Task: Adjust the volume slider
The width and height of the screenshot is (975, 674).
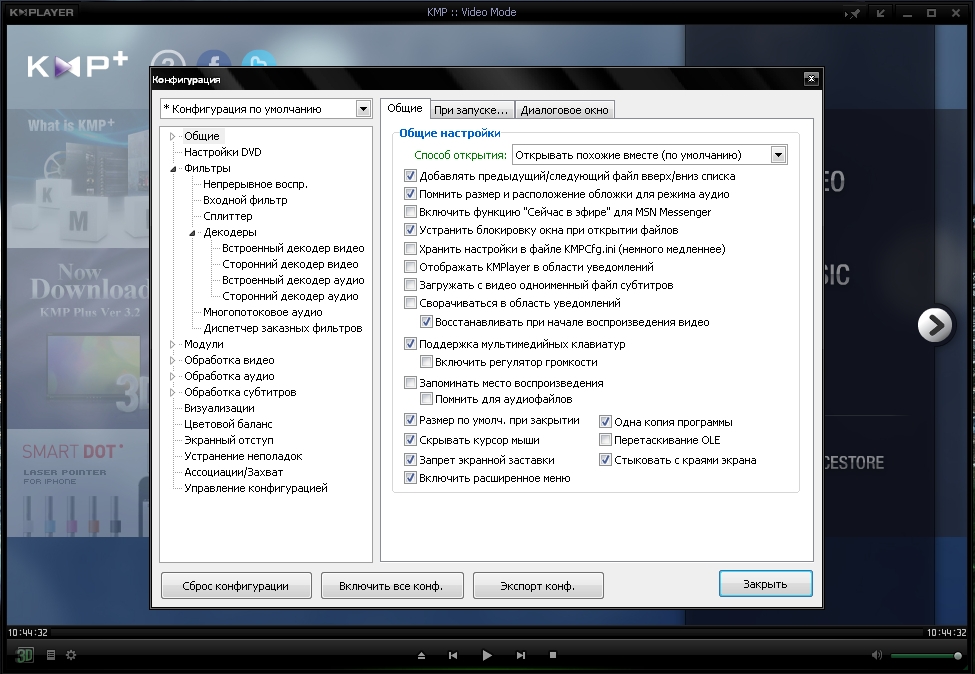Action: click(x=926, y=655)
